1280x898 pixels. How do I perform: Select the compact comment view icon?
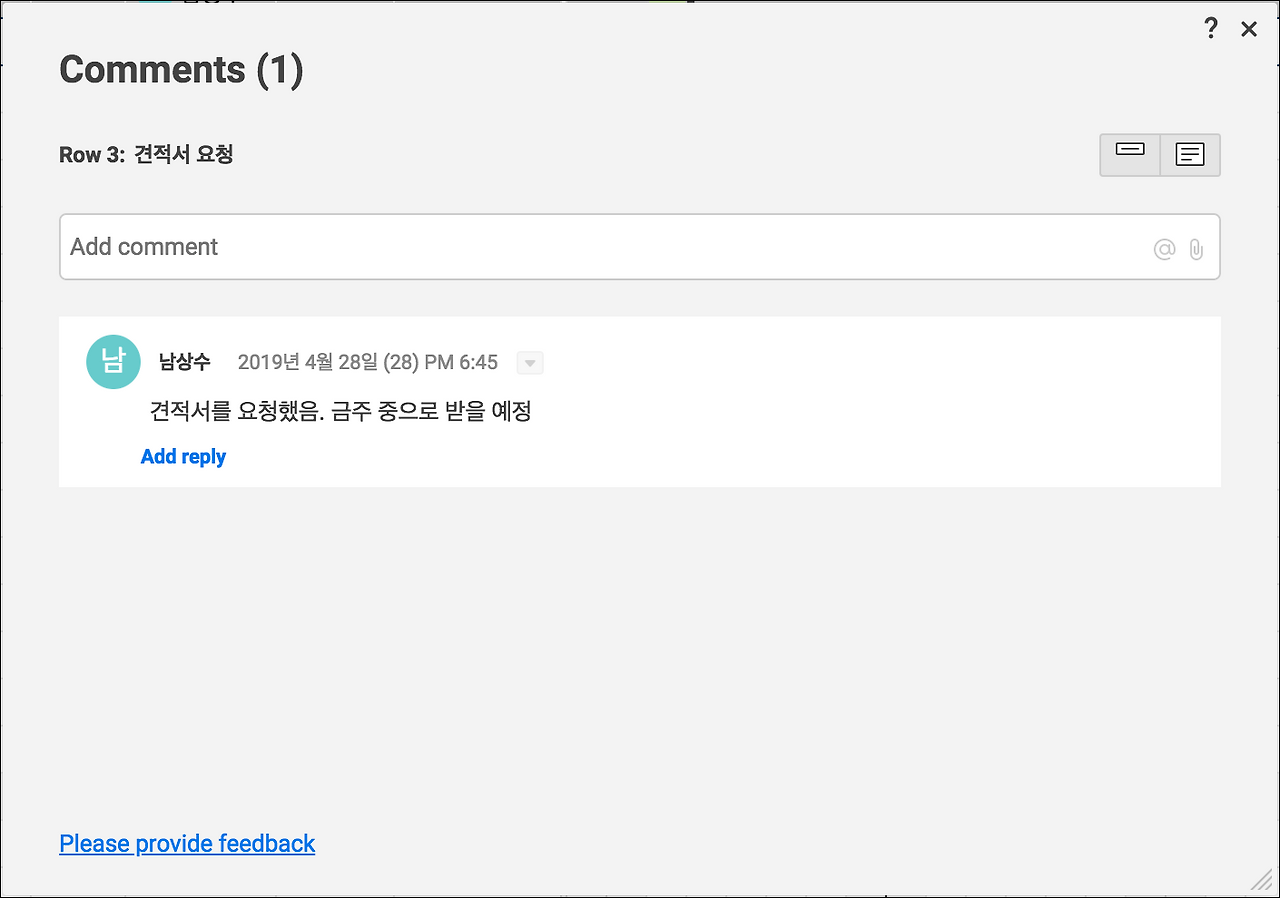1130,154
